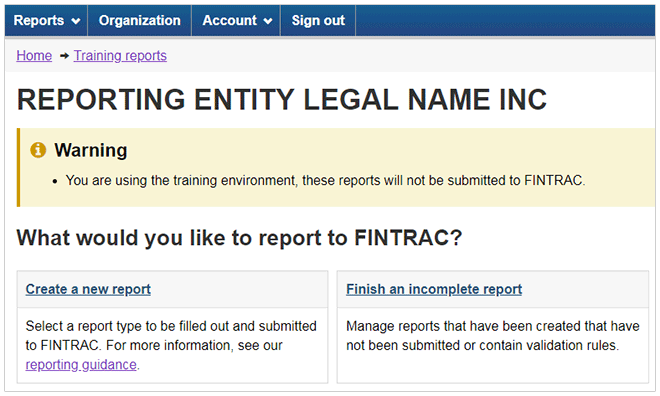Click the empty blue navigation bar area
This screenshot has width=660, height=396.
click(x=505, y=21)
